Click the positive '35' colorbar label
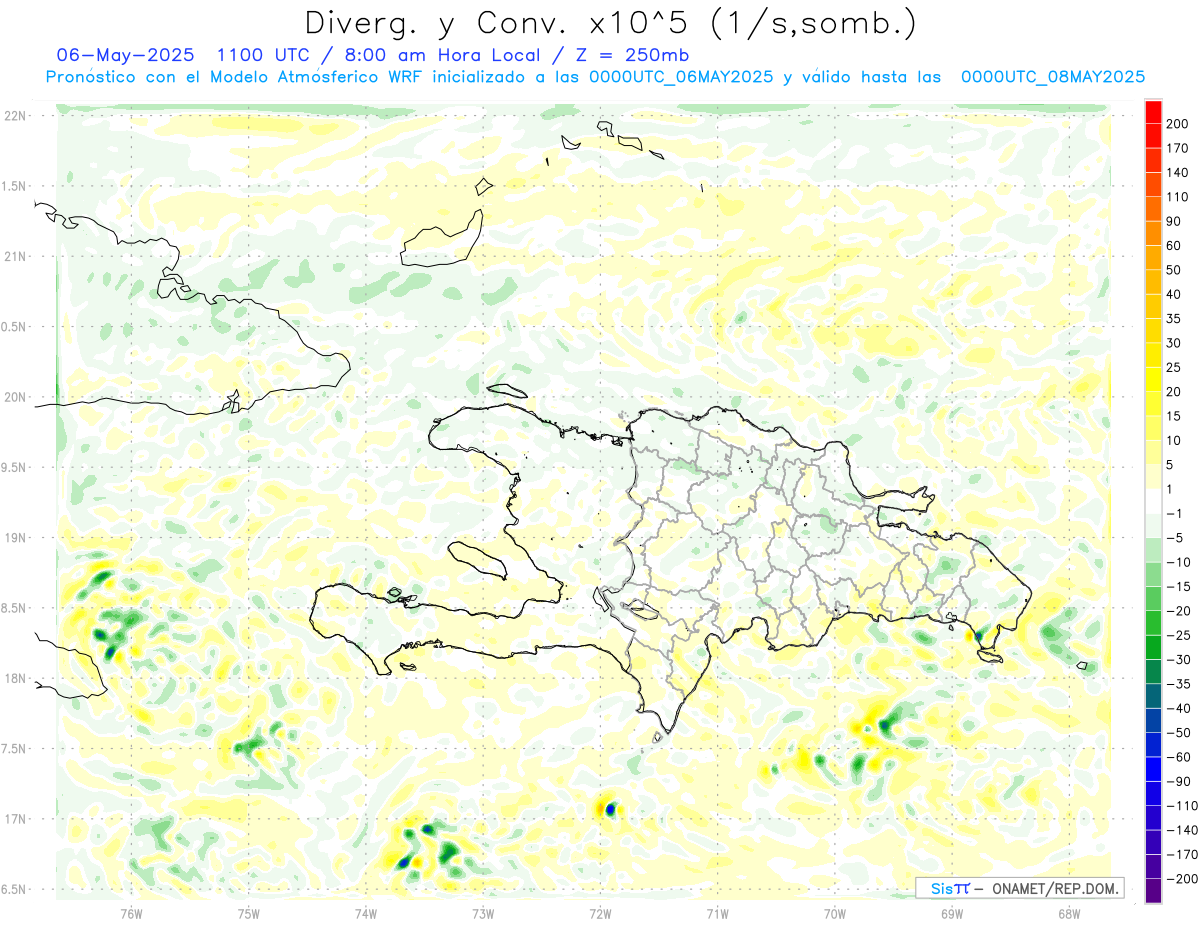The height and width of the screenshot is (927, 1200). pos(1174,319)
